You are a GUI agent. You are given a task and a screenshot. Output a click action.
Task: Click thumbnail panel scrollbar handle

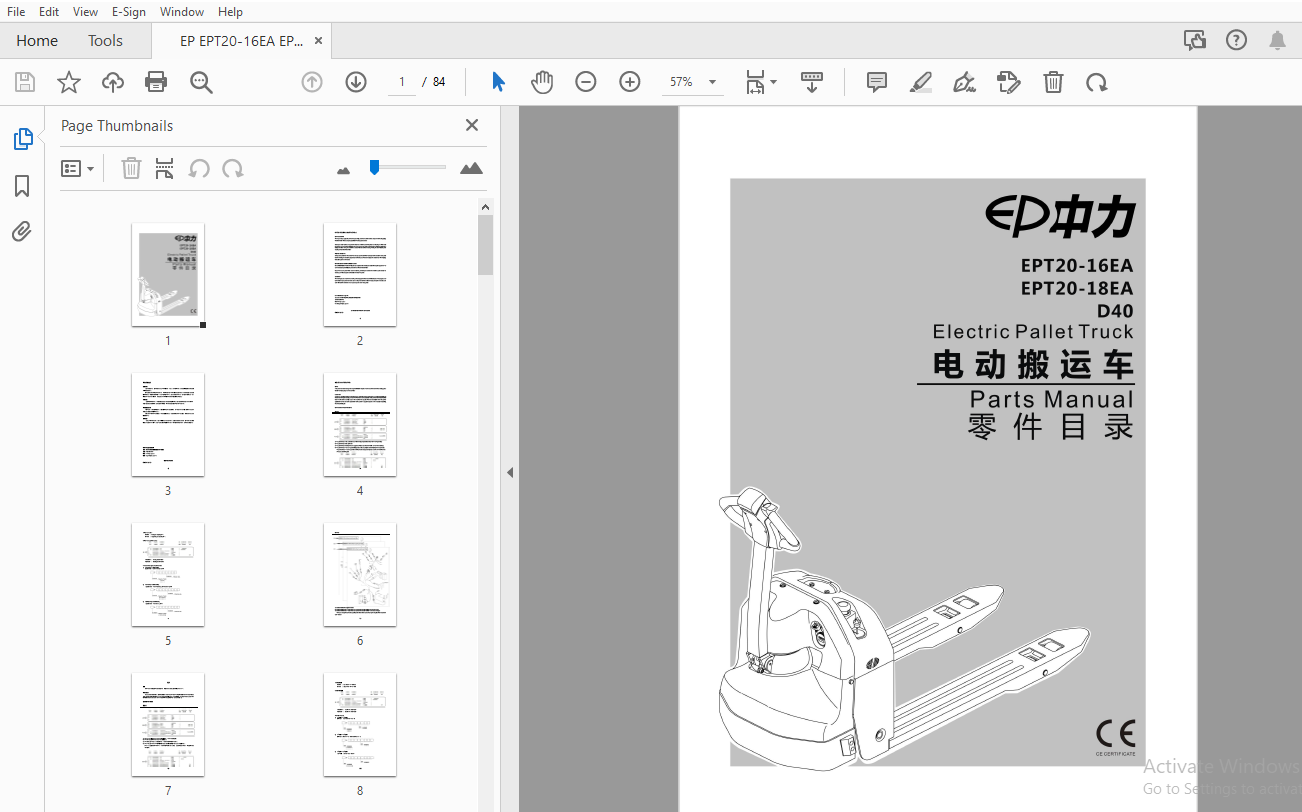[x=485, y=245]
